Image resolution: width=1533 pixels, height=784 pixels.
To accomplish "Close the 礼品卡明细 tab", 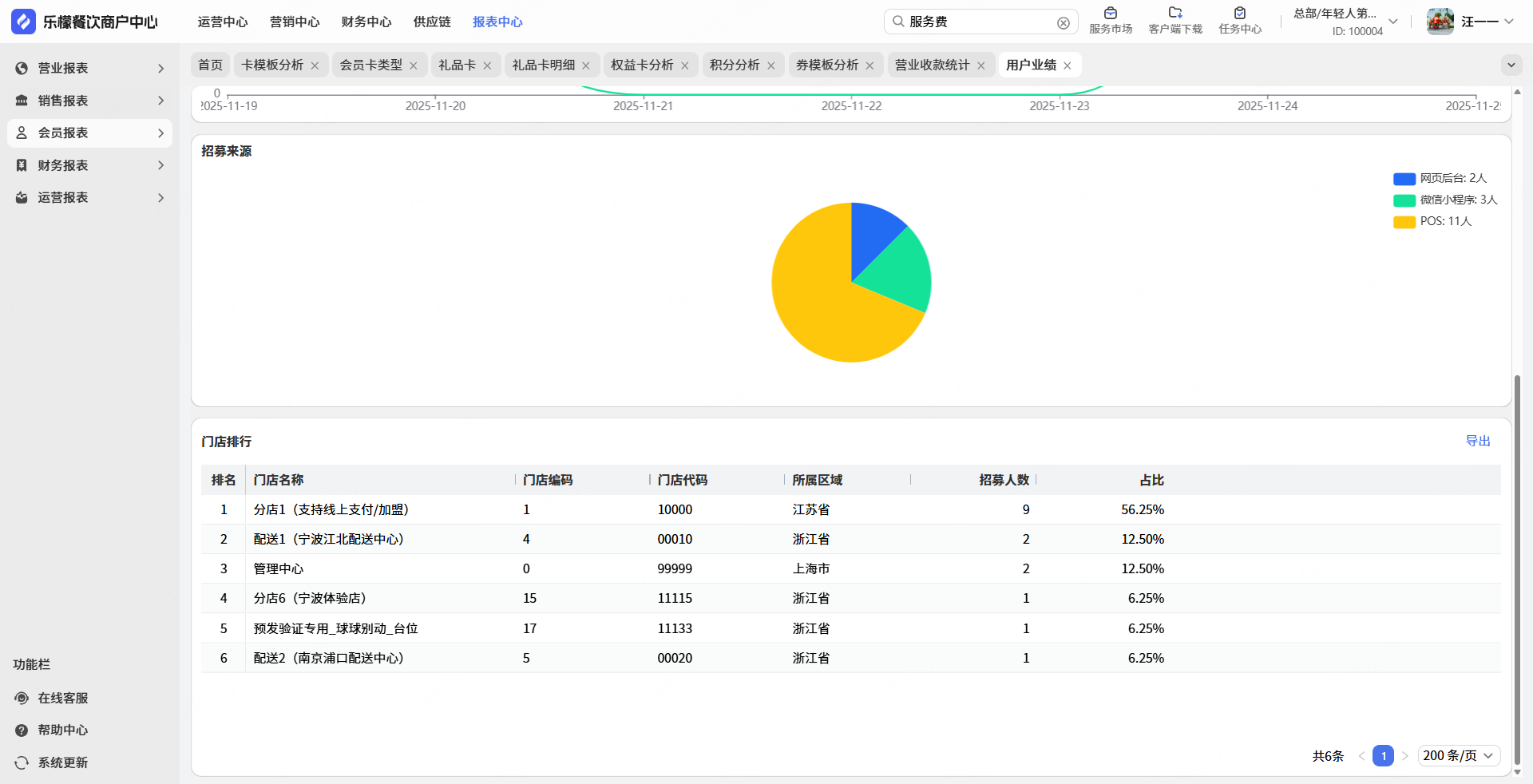I will pyautogui.click(x=586, y=65).
